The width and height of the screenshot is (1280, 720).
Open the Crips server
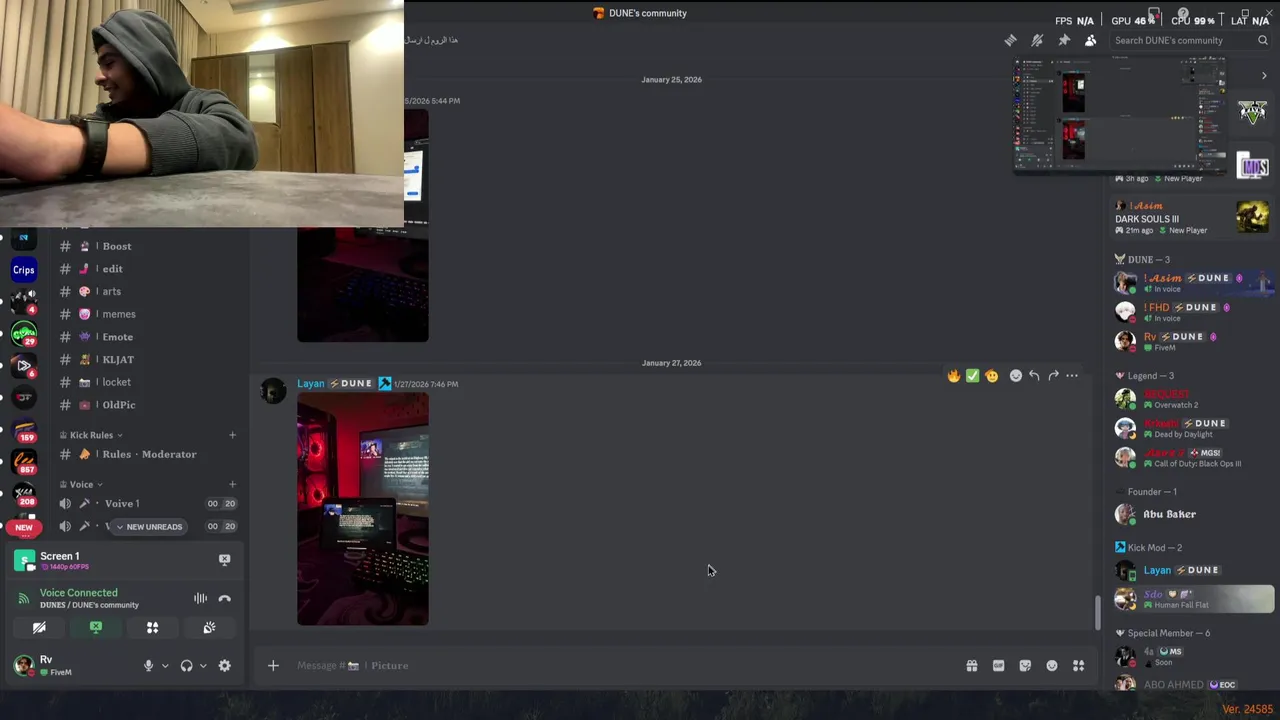click(x=24, y=269)
